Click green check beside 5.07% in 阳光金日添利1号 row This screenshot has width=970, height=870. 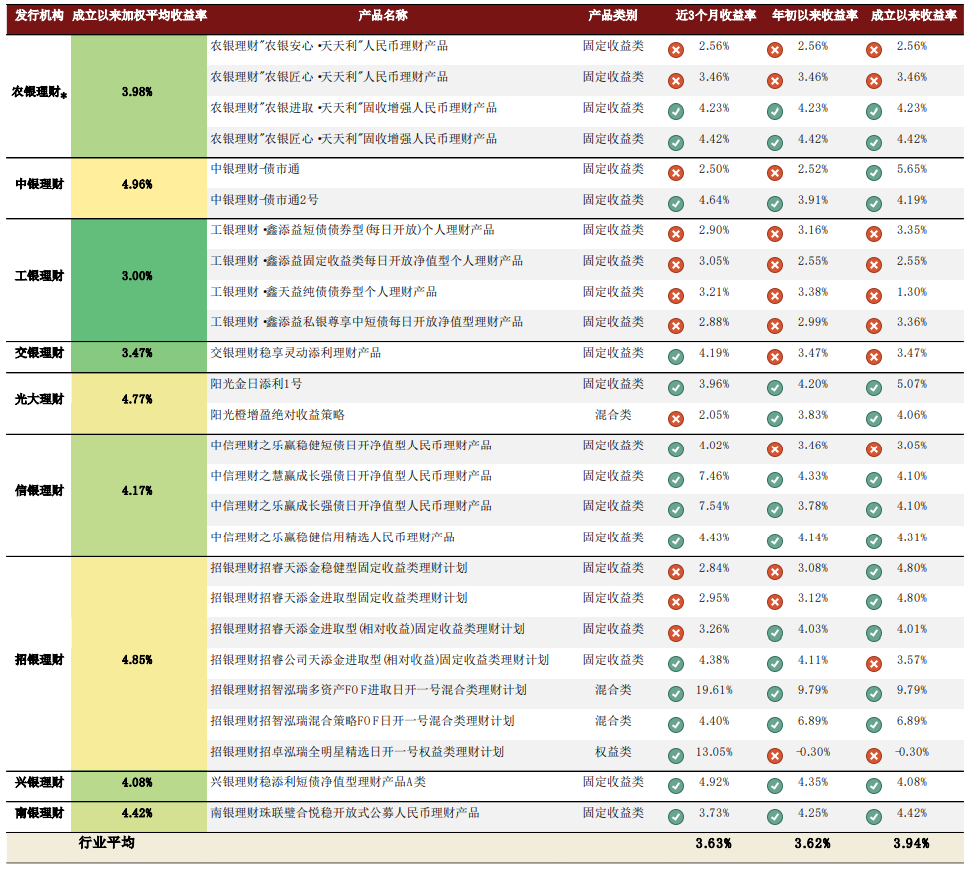coord(873,388)
